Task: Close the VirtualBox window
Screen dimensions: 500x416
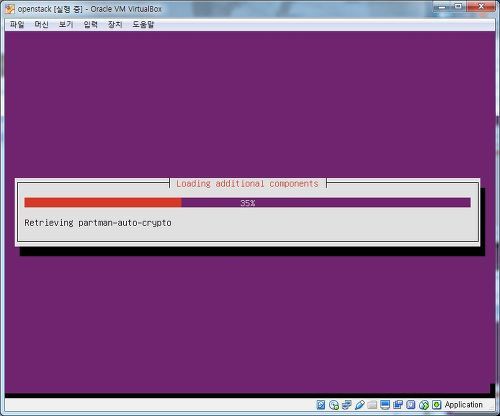Action: pyautogui.click(x=481, y=6)
